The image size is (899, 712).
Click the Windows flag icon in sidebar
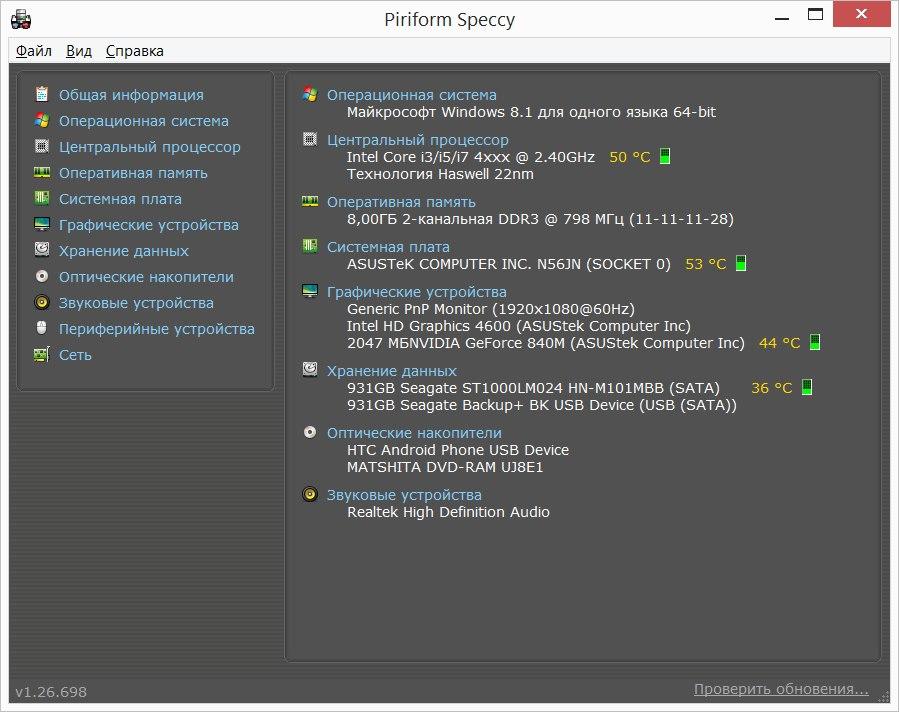[42, 120]
